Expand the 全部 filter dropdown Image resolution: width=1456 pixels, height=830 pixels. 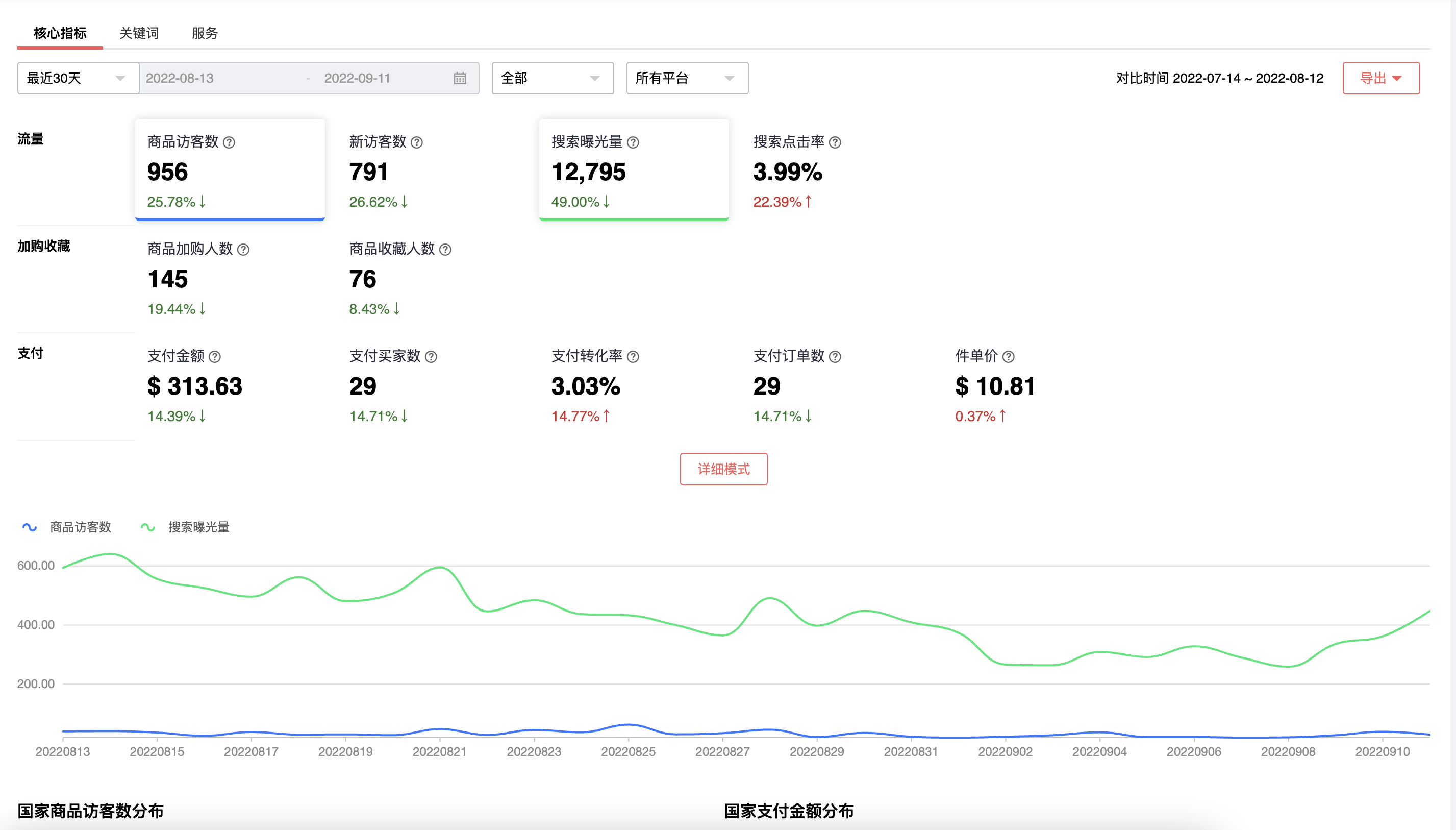click(x=552, y=78)
